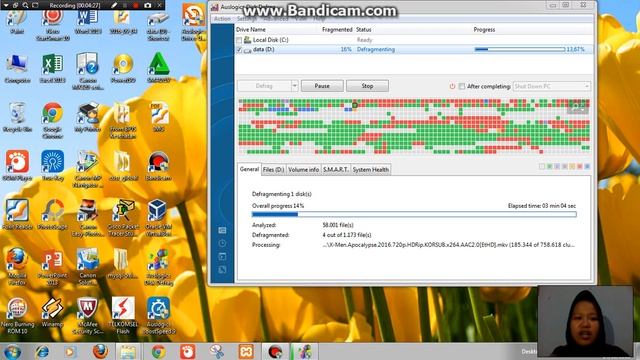This screenshot has height=360, width=640.
Task: Select the PowerDVD desktop shortcut
Action: pyautogui.click(x=123, y=68)
